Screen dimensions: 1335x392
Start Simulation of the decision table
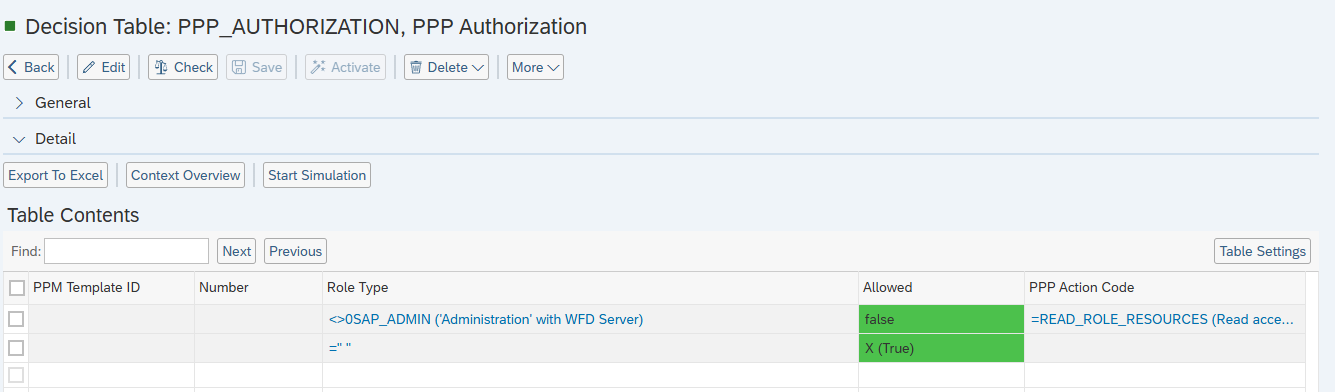tap(317, 175)
